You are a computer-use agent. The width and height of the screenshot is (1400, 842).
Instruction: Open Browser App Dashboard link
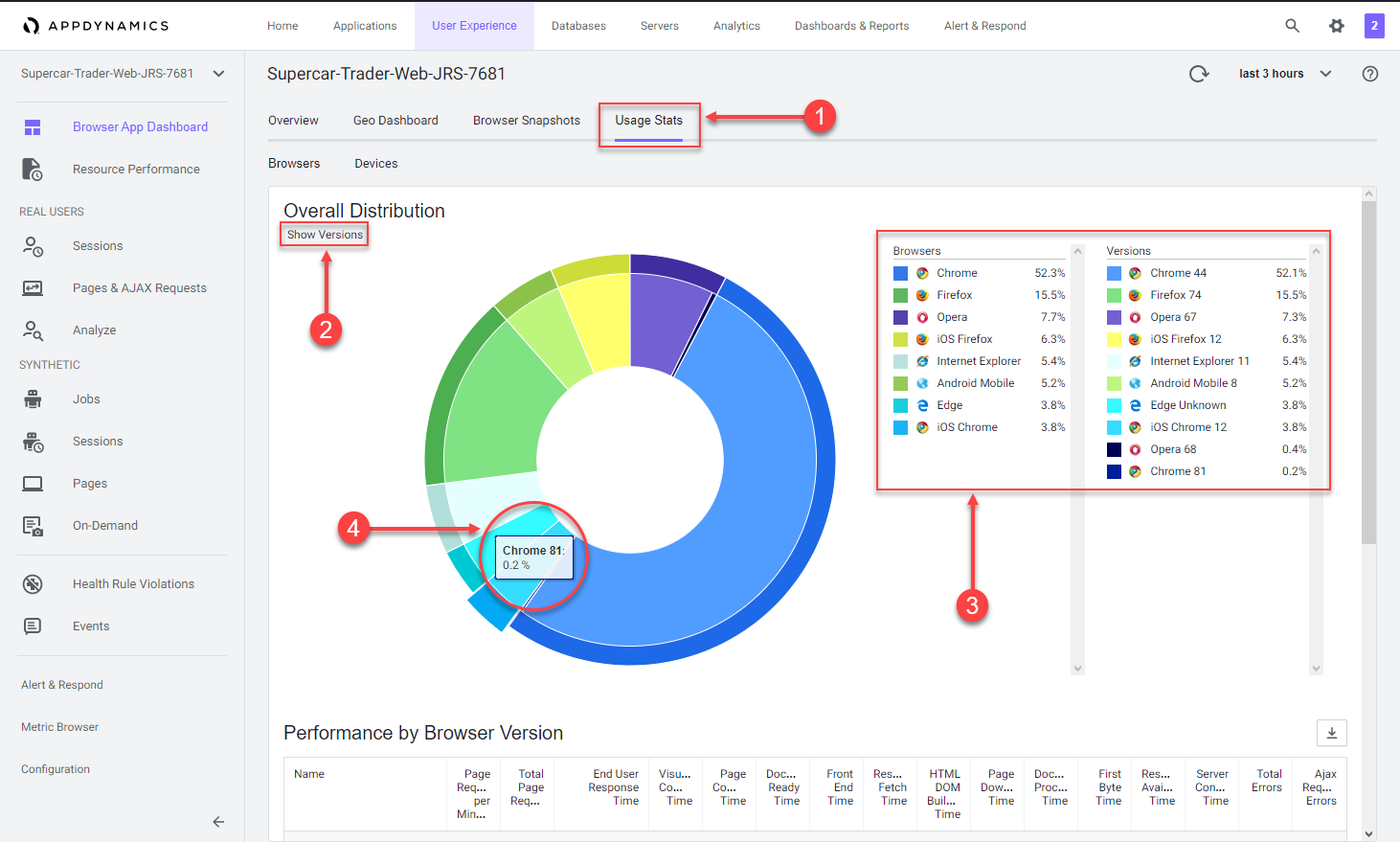click(x=140, y=127)
